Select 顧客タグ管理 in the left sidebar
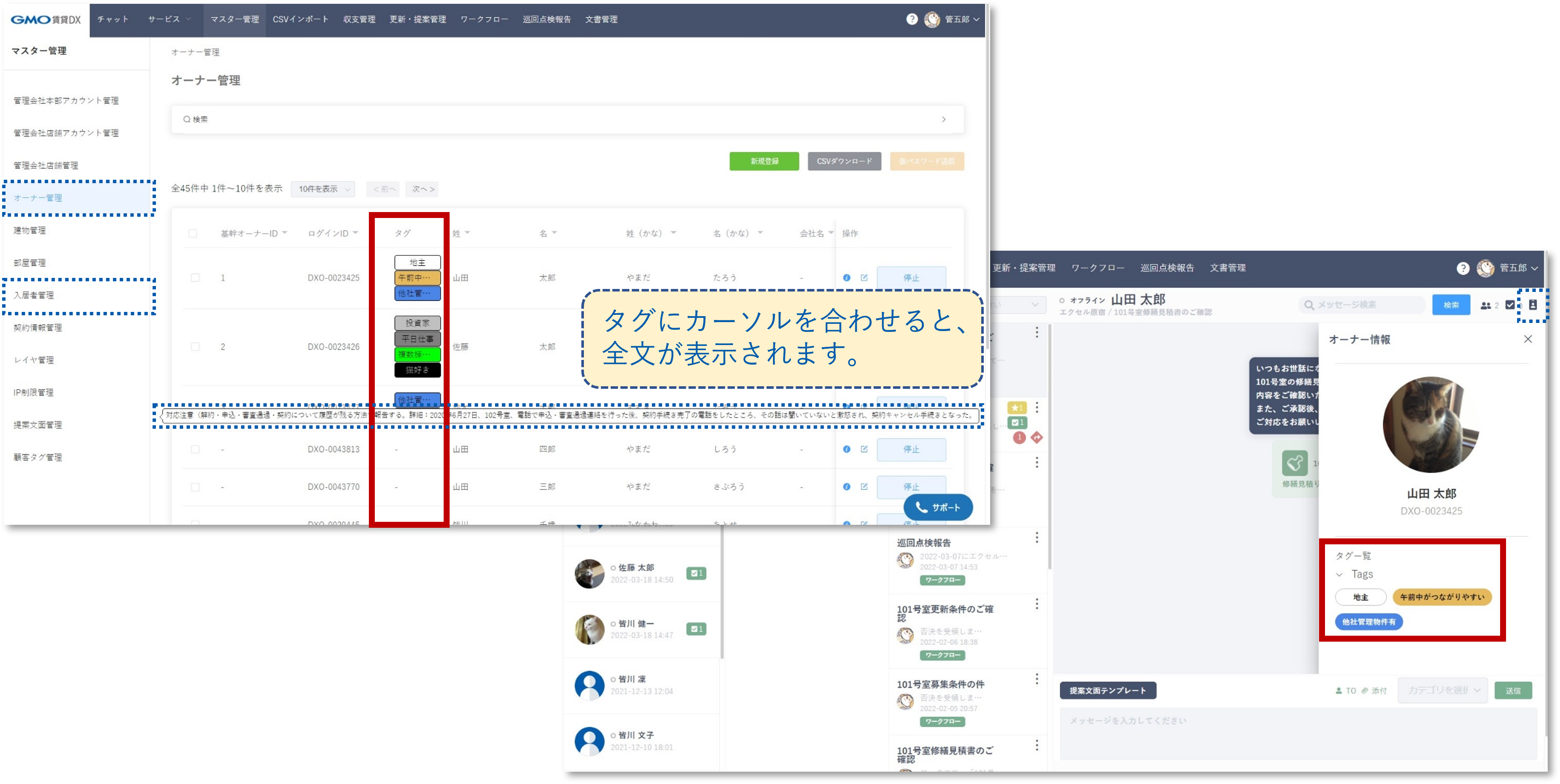 pyautogui.click(x=38, y=457)
